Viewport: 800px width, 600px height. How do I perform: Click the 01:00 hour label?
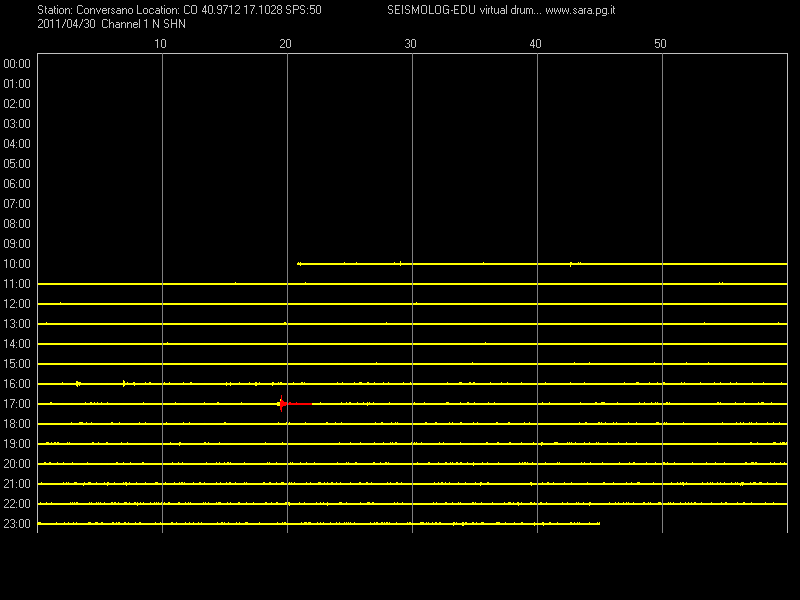17,84
